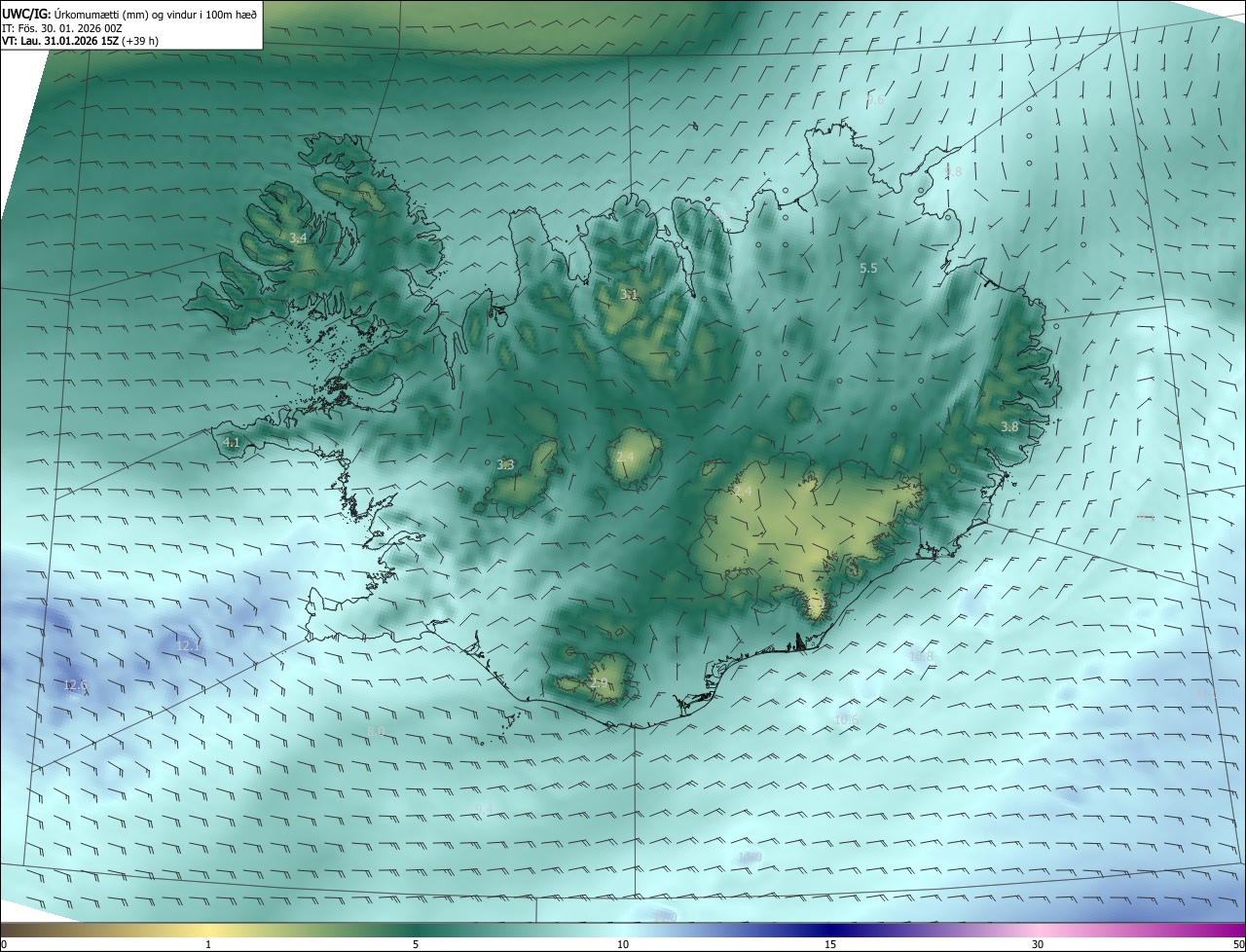Click the 5.5 value in northeast Iceland
The height and width of the screenshot is (952, 1246).
868,268
